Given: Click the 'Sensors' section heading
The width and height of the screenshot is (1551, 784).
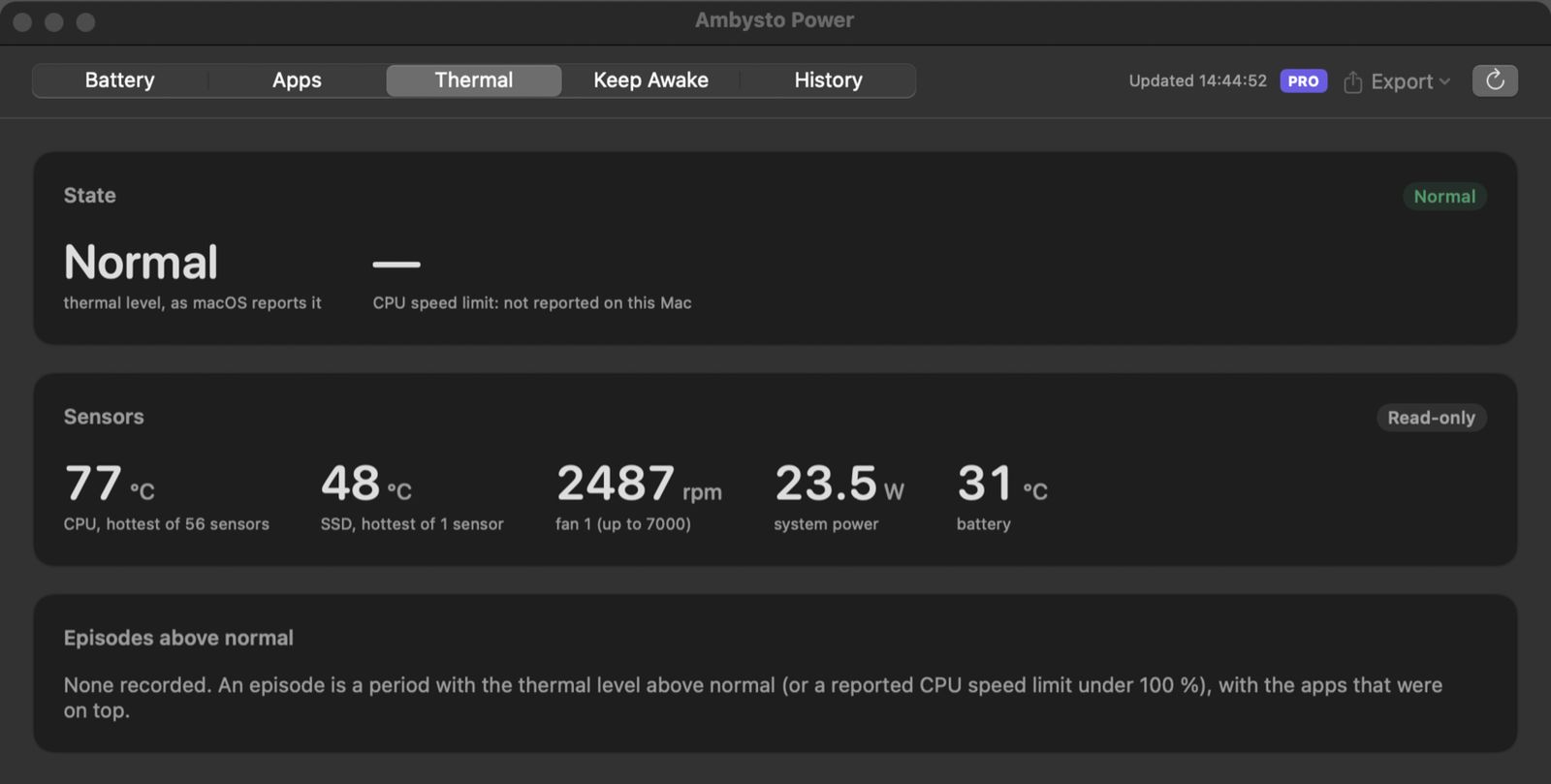Looking at the screenshot, I should [104, 417].
